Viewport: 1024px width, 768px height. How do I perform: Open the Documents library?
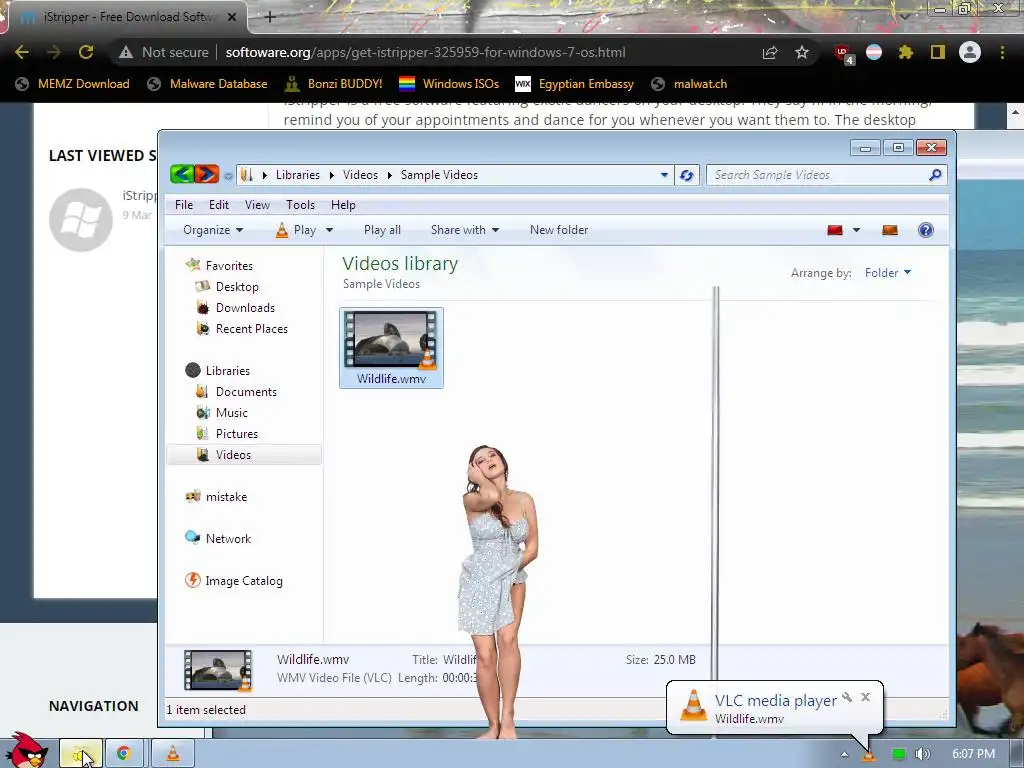click(246, 391)
